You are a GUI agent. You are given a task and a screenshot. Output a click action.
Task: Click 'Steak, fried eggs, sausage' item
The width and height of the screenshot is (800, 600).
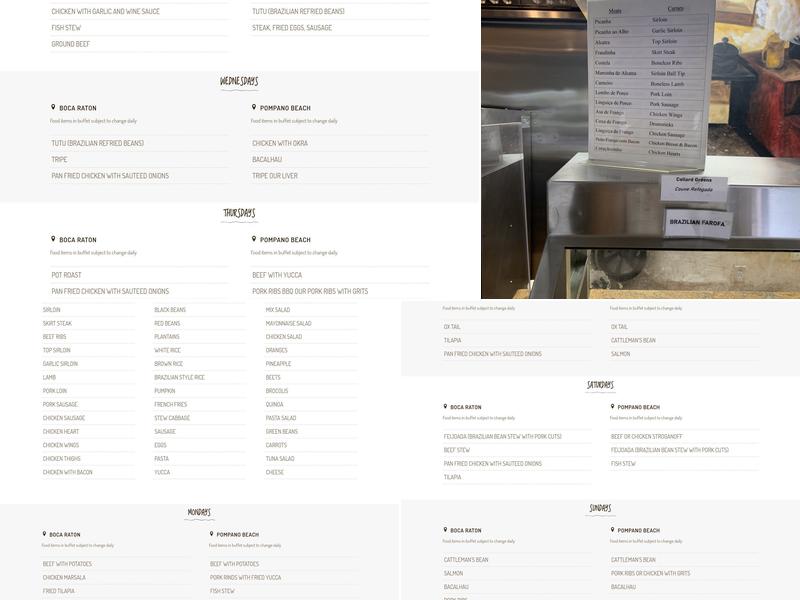point(292,28)
